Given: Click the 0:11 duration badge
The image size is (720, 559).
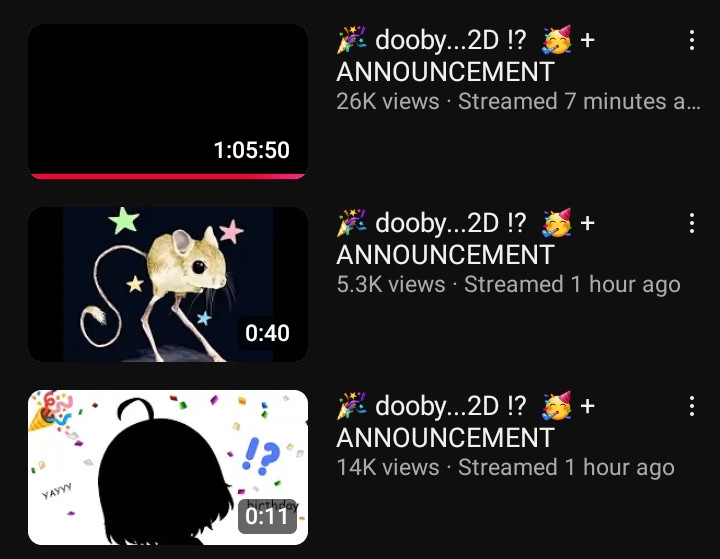Looking at the screenshot, I should coord(267,516).
